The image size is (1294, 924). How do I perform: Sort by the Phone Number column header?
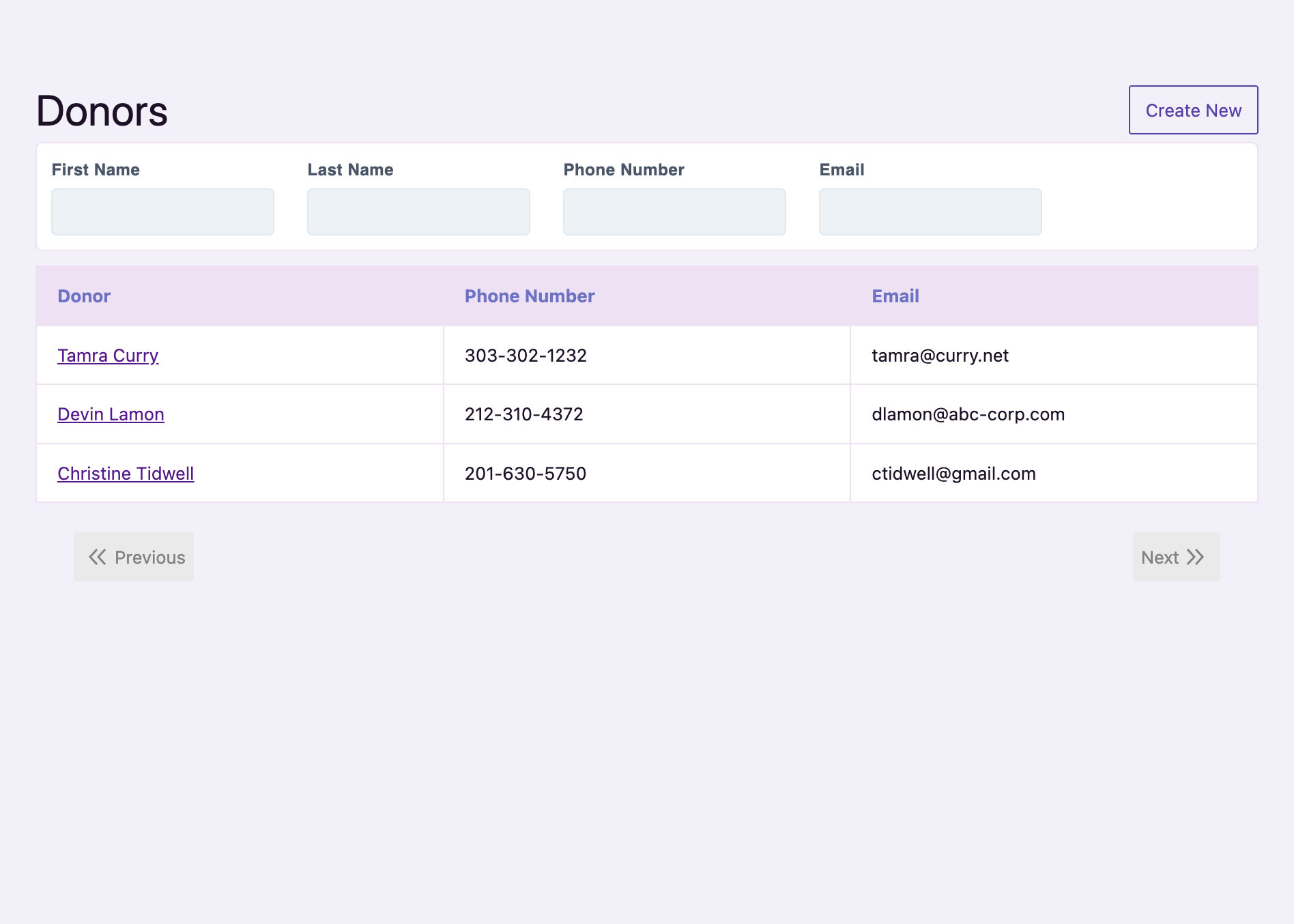click(530, 296)
